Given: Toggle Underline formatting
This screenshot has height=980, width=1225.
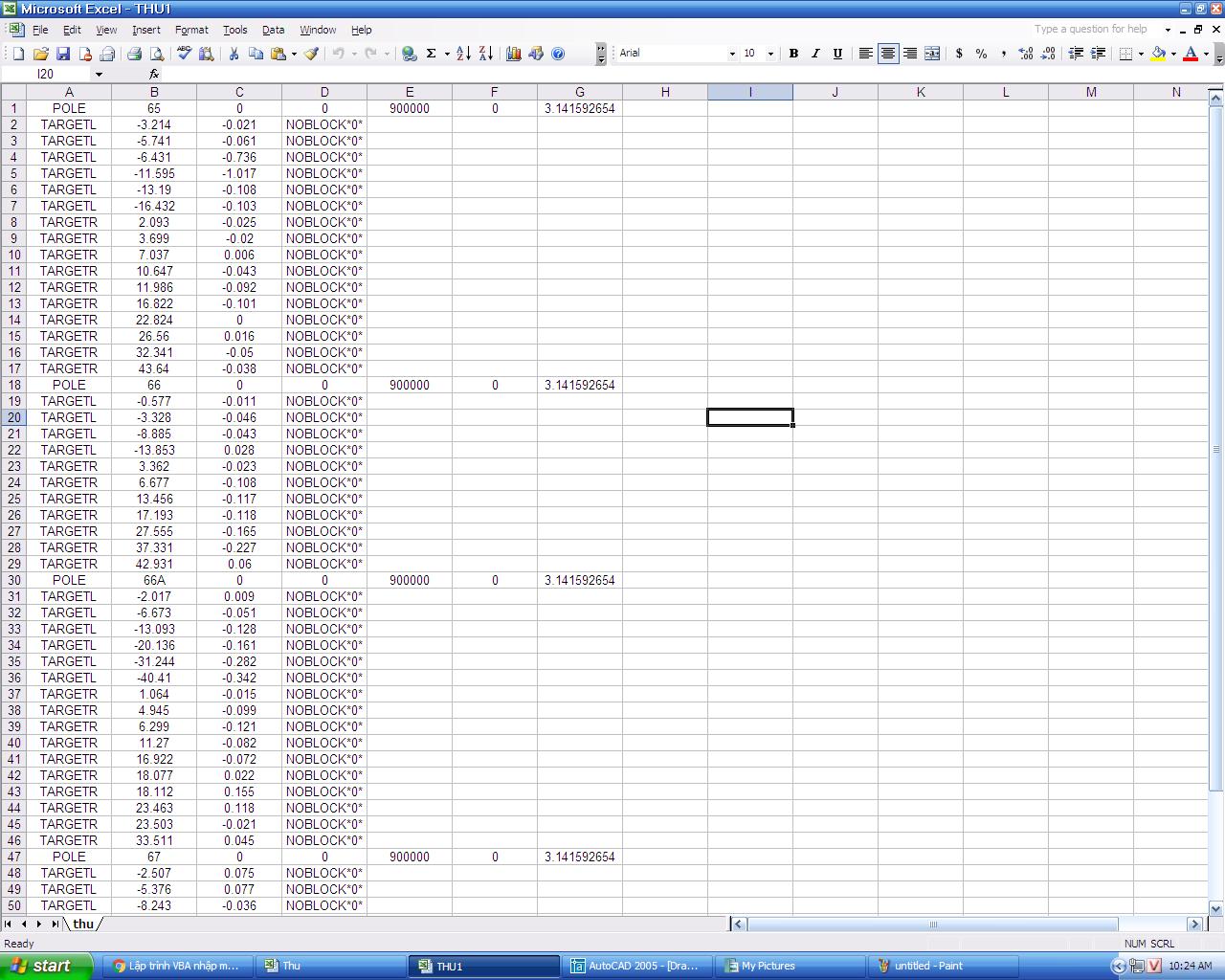Looking at the screenshot, I should pyautogui.click(x=837, y=54).
